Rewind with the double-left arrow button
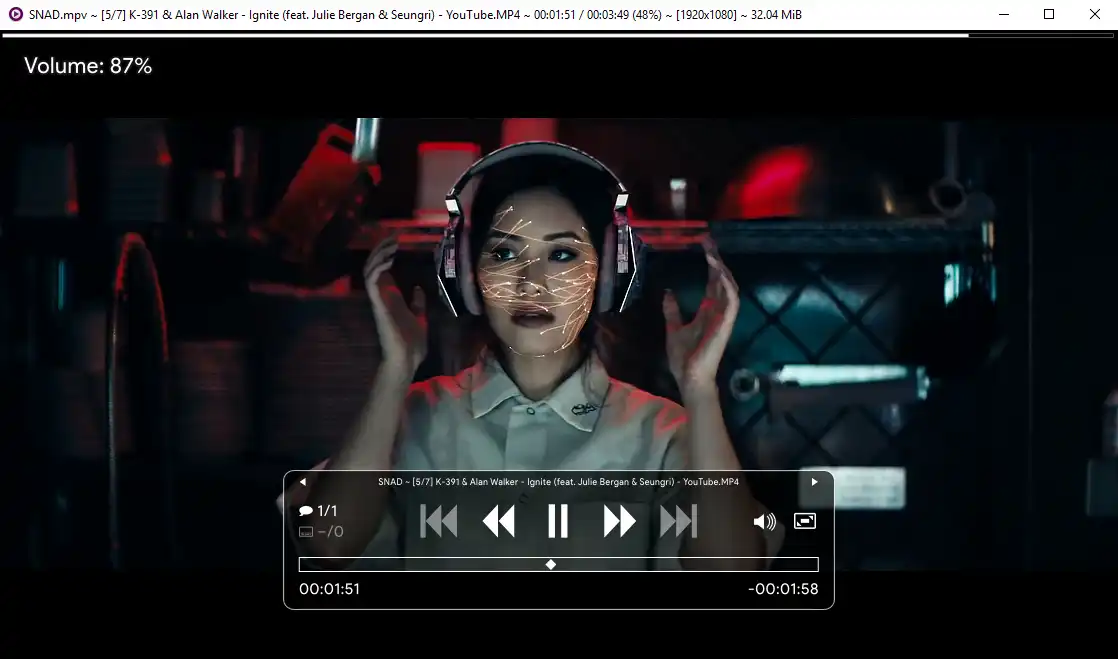 coord(498,521)
